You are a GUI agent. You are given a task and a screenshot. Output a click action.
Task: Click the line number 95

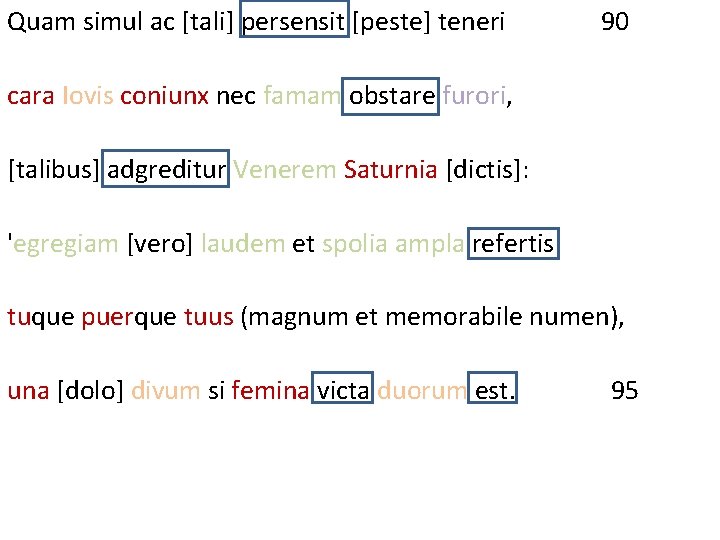[x=624, y=390]
